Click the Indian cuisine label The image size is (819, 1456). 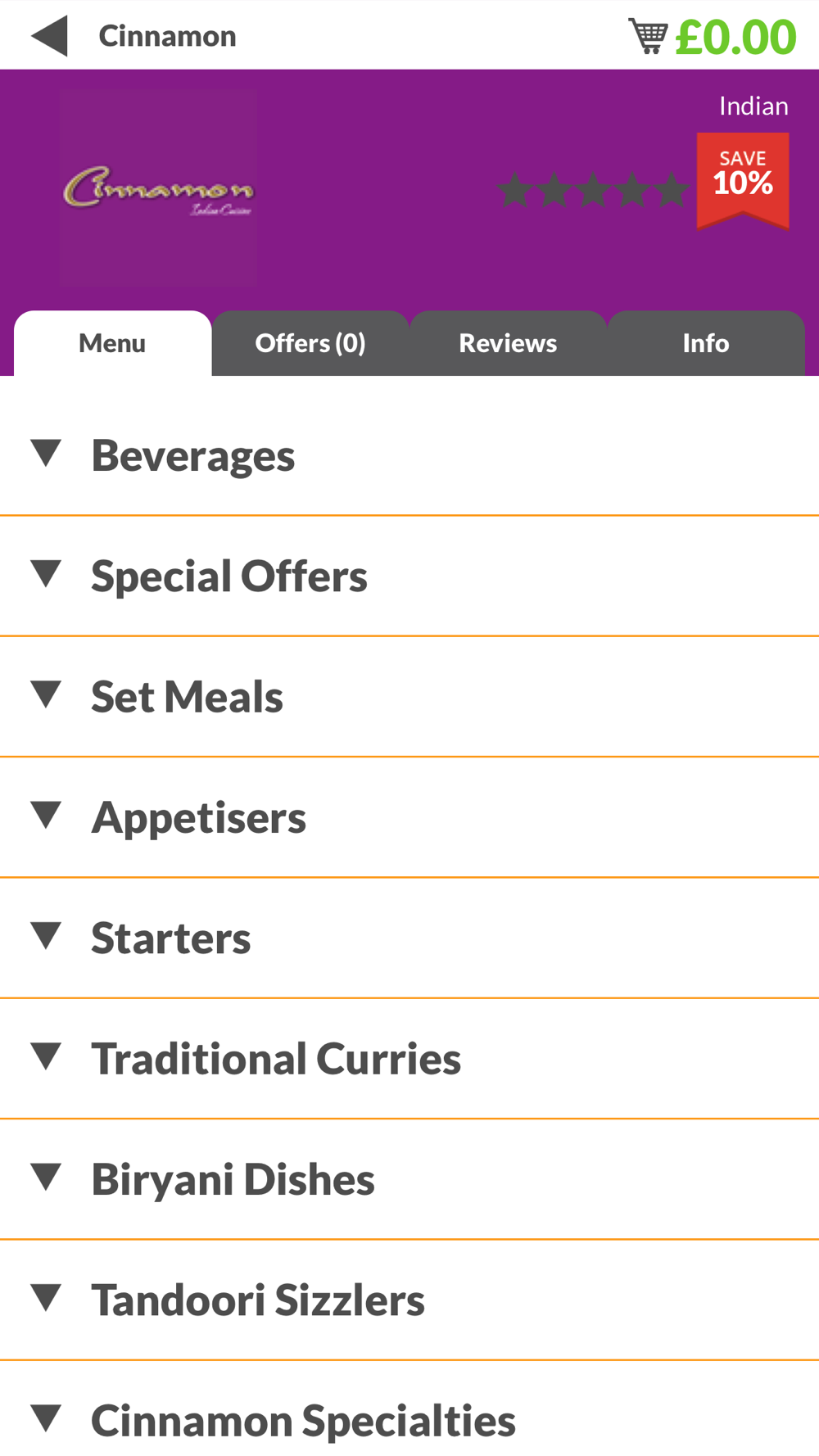point(753,106)
